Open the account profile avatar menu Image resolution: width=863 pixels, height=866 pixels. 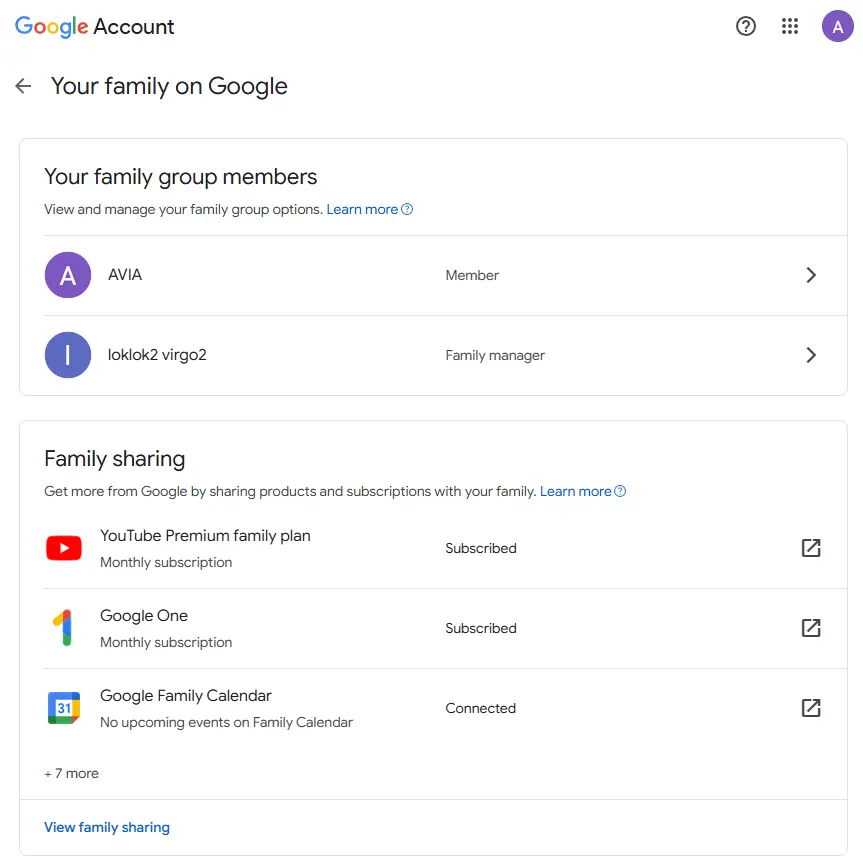837,26
